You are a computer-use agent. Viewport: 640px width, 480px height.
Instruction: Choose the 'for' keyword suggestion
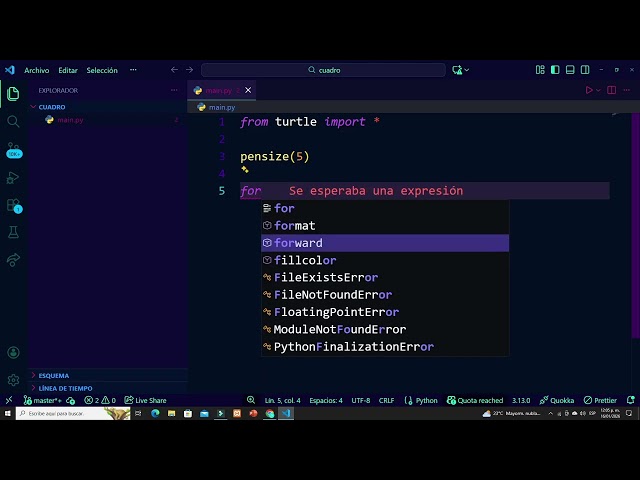385,208
